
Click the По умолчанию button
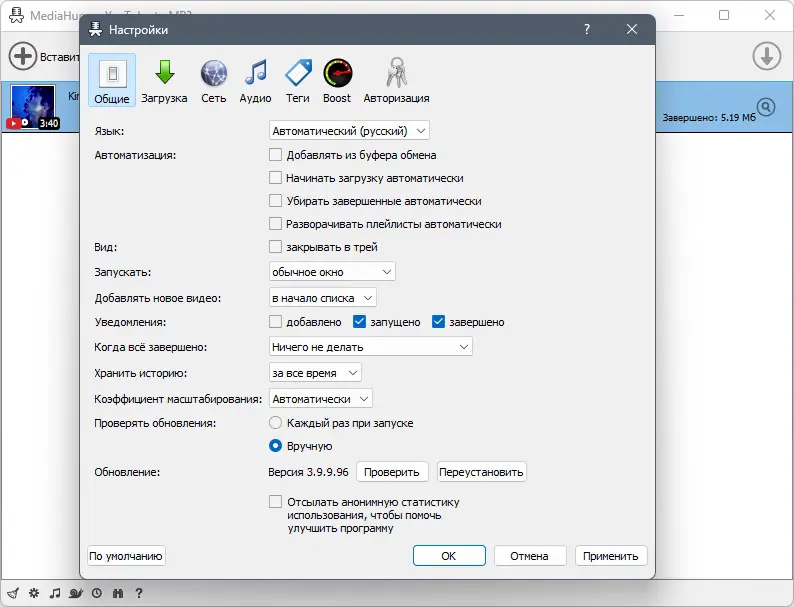pyautogui.click(x=126, y=556)
